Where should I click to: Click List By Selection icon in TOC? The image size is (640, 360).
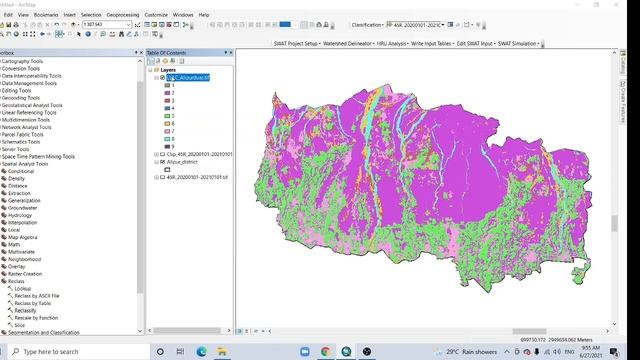[173, 61]
